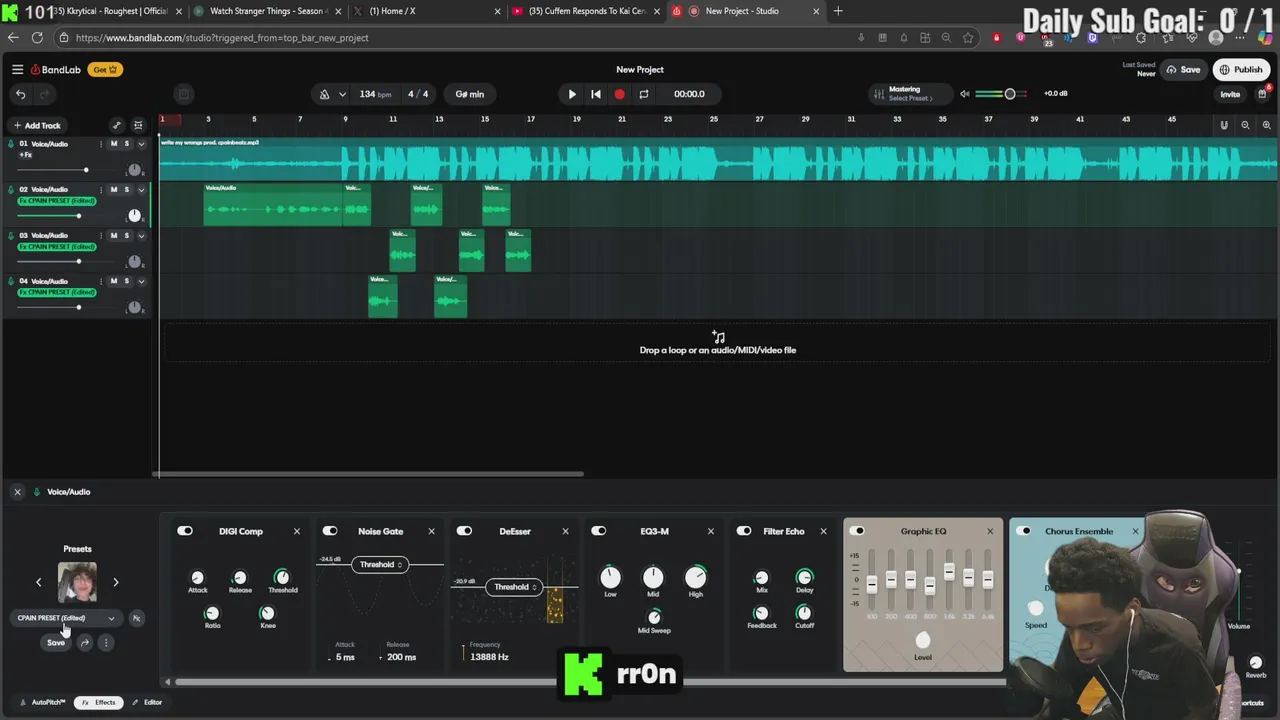The width and height of the screenshot is (1280, 720).
Task: Return playhead to the beginning
Action: pos(596,94)
